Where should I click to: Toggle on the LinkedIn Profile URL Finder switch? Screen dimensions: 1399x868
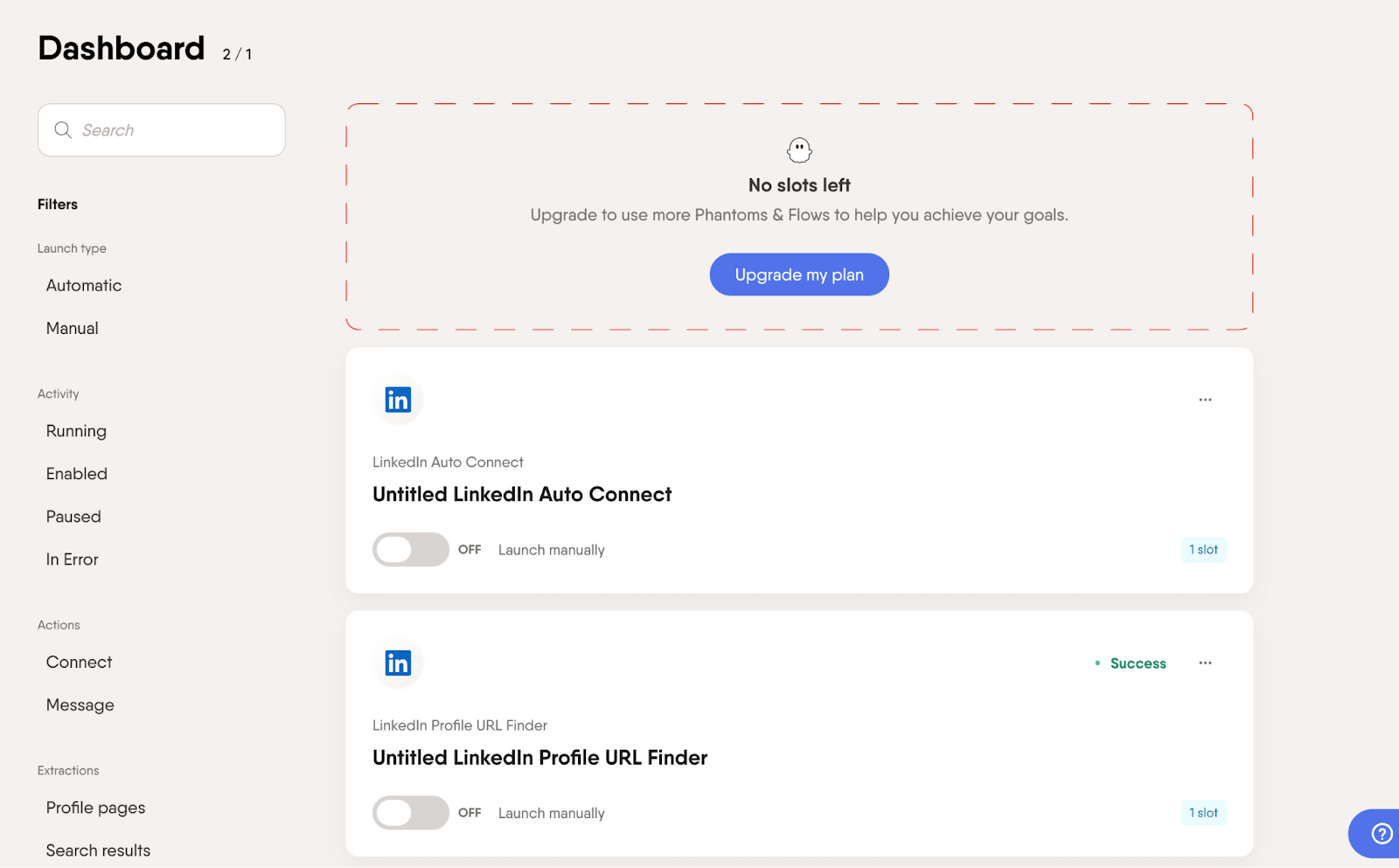410,813
